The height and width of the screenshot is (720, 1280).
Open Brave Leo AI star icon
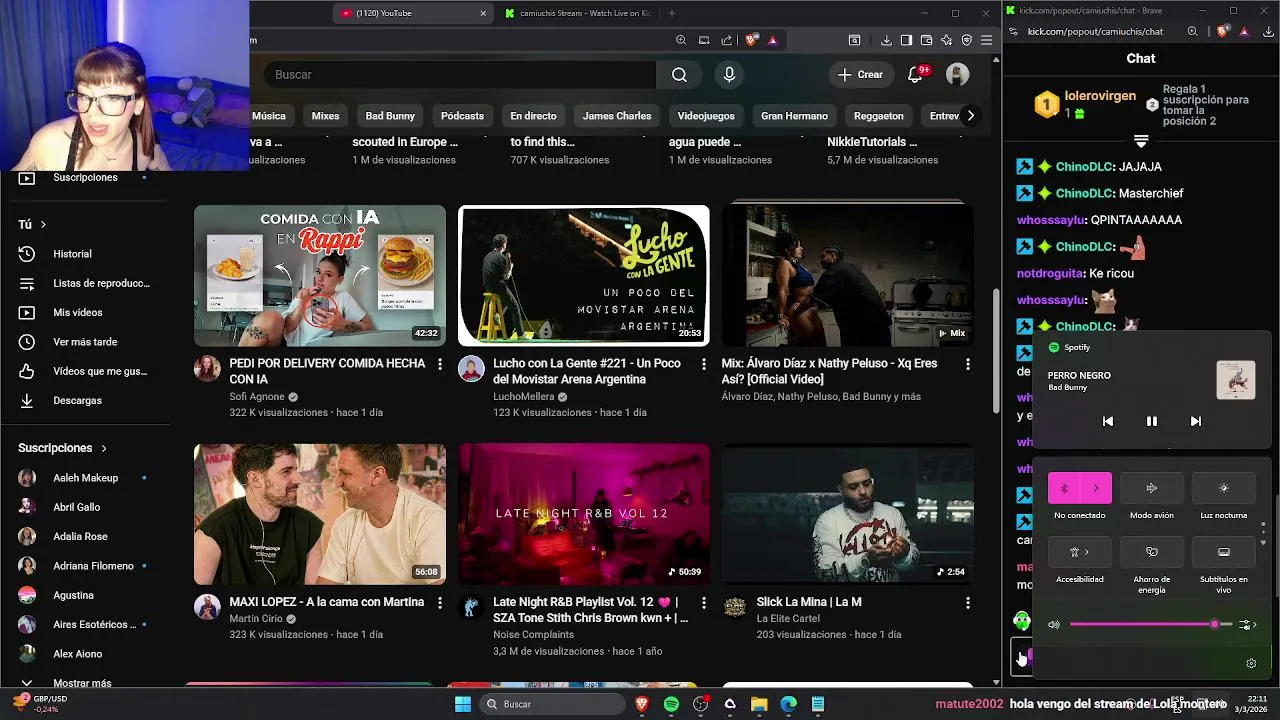pos(946,40)
